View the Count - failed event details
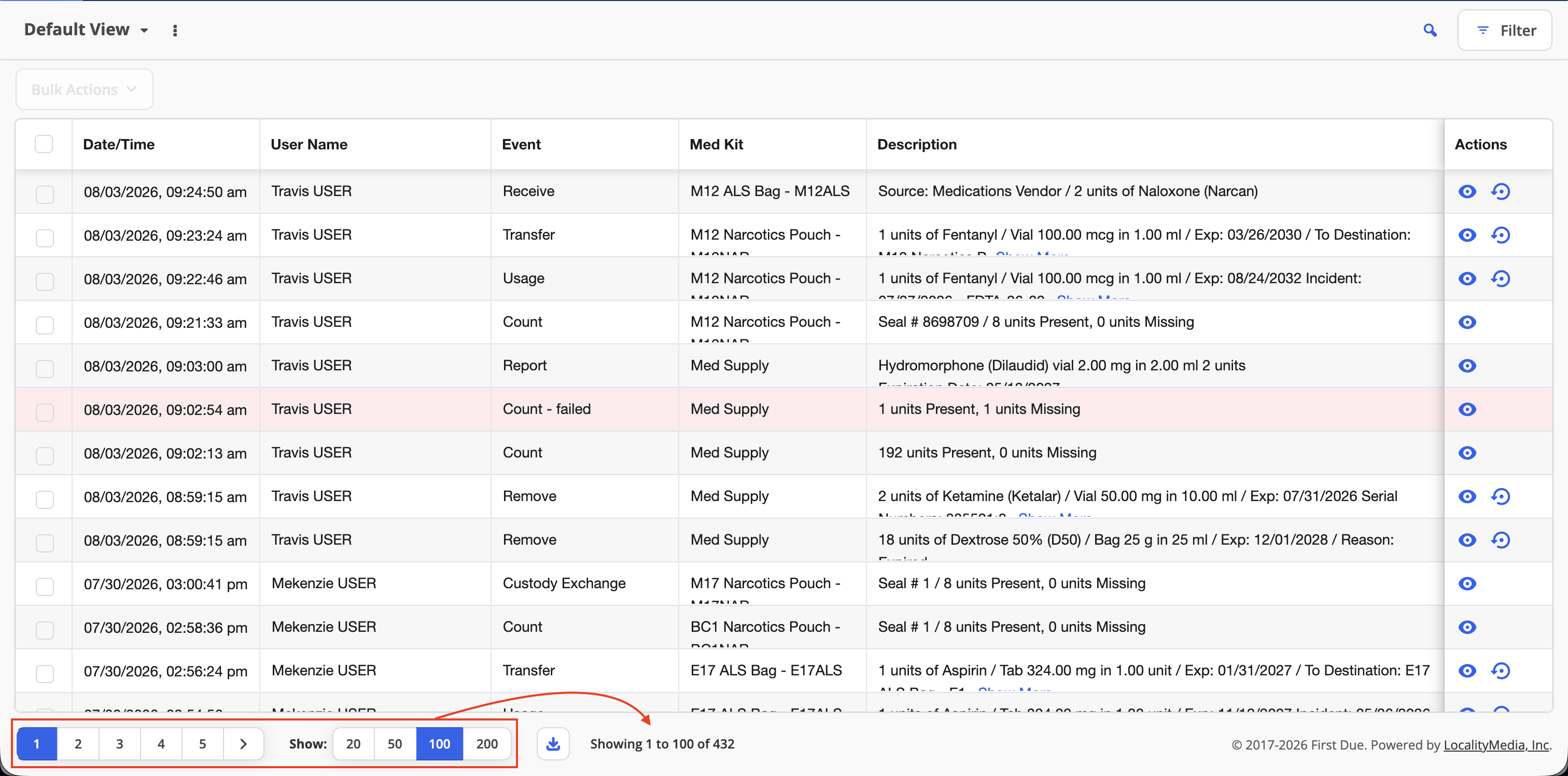This screenshot has width=1568, height=776. click(x=1467, y=409)
